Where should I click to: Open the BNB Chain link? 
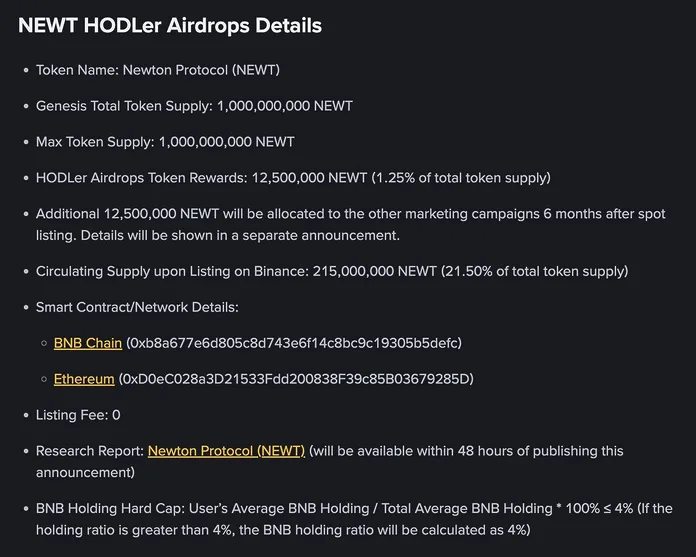click(x=88, y=343)
